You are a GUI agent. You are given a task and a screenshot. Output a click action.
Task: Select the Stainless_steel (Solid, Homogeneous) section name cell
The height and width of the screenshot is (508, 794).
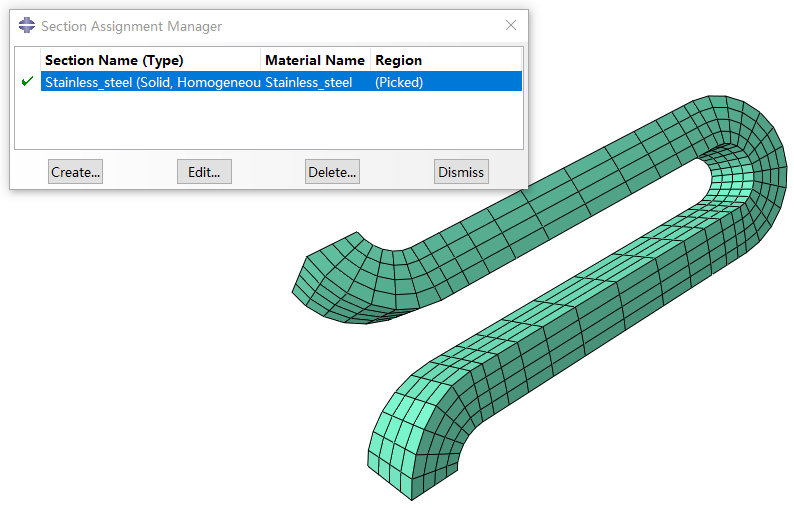click(150, 82)
